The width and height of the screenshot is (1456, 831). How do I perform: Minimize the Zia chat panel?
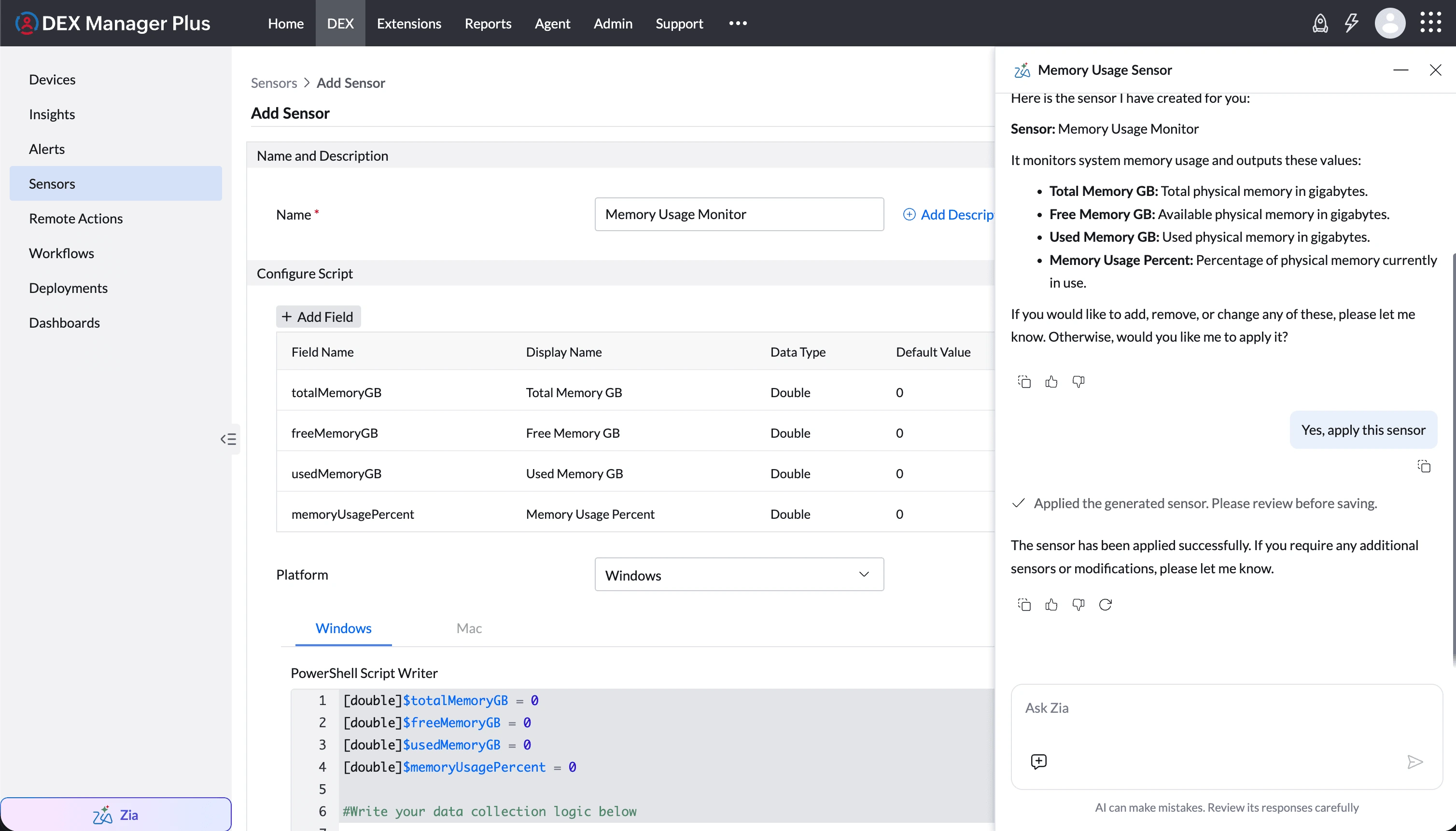pyautogui.click(x=1400, y=69)
